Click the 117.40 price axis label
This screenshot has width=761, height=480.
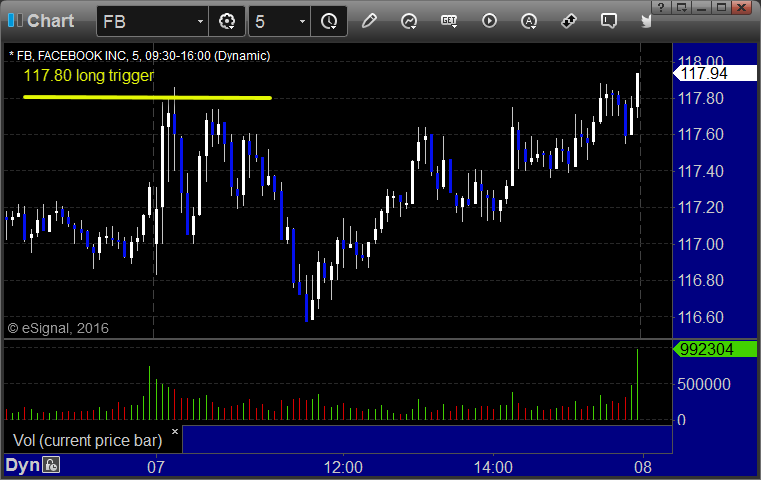coord(700,171)
